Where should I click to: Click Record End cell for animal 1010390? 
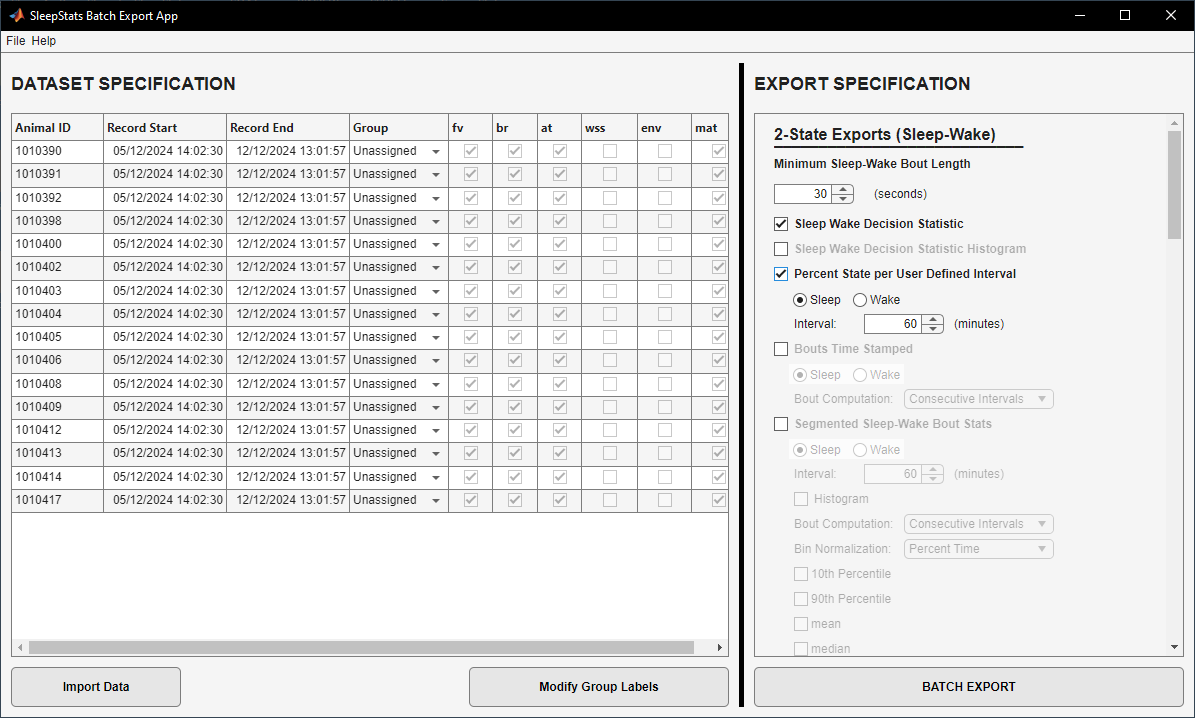288,152
